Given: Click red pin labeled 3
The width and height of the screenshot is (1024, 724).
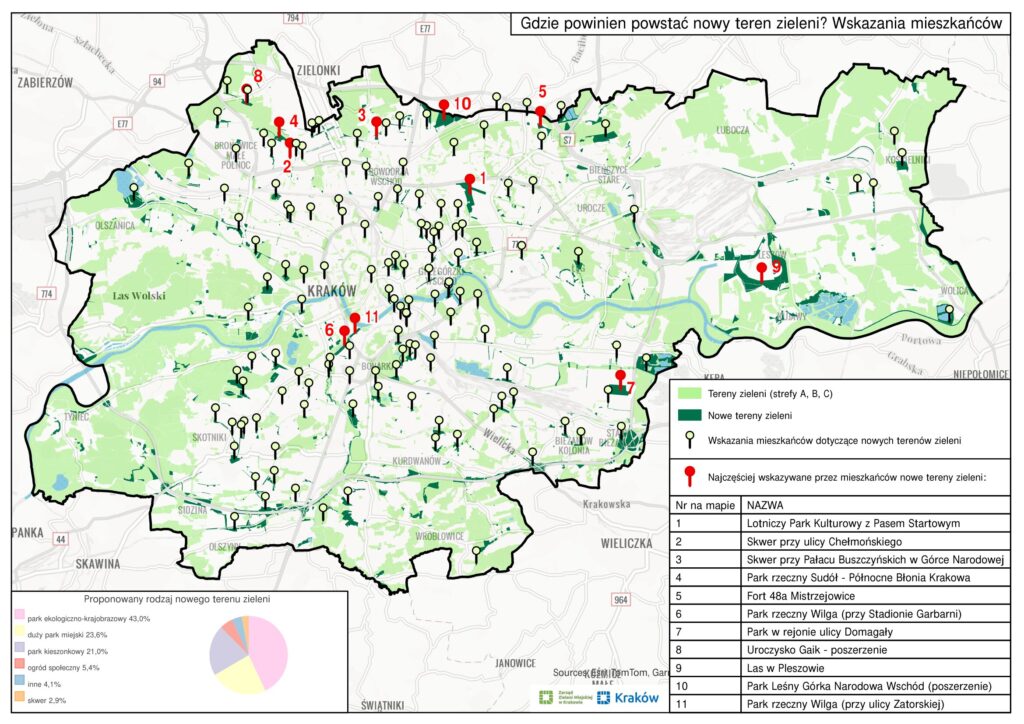Looking at the screenshot, I should (x=376, y=124).
